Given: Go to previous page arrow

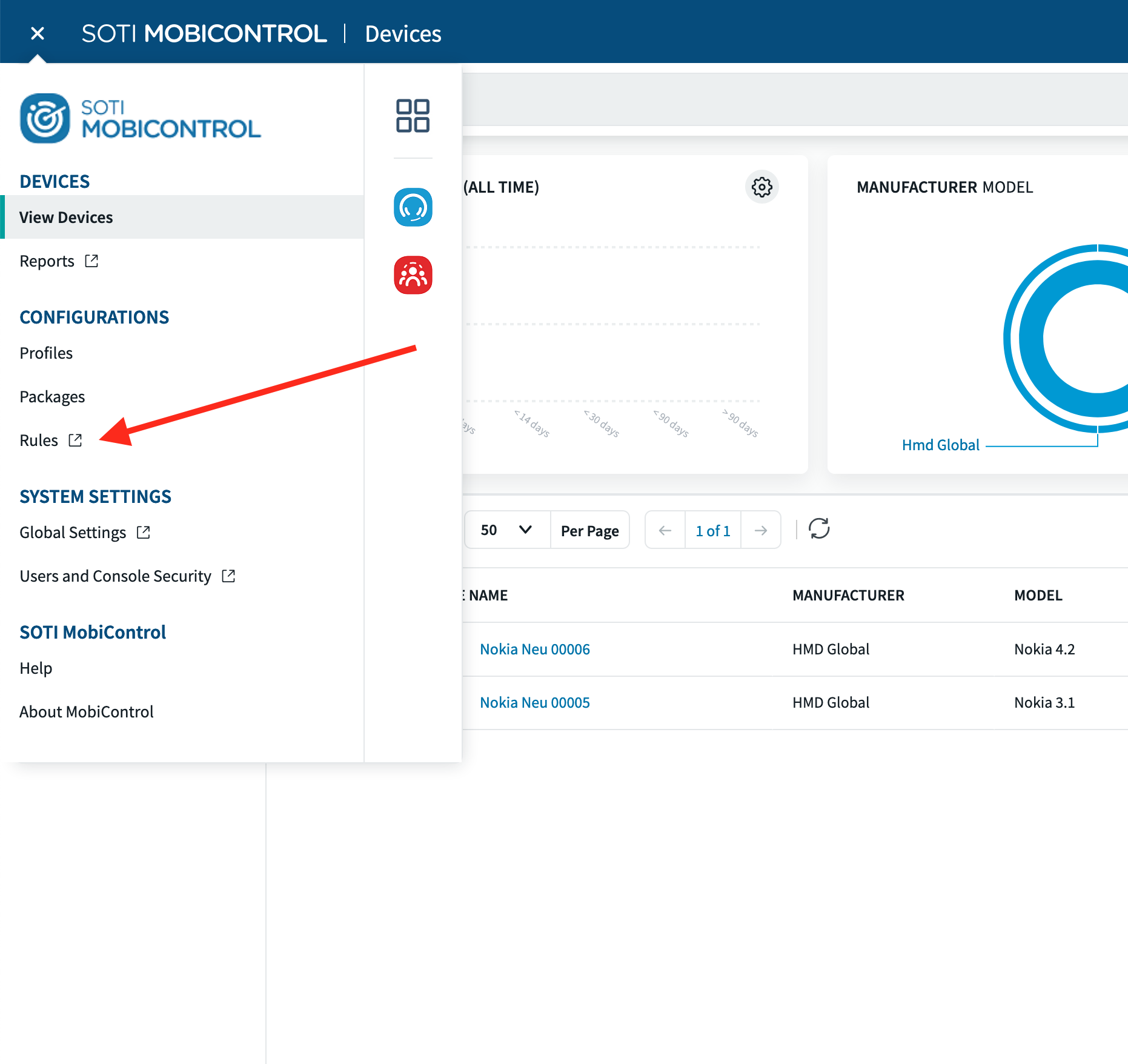Looking at the screenshot, I should coord(665,531).
